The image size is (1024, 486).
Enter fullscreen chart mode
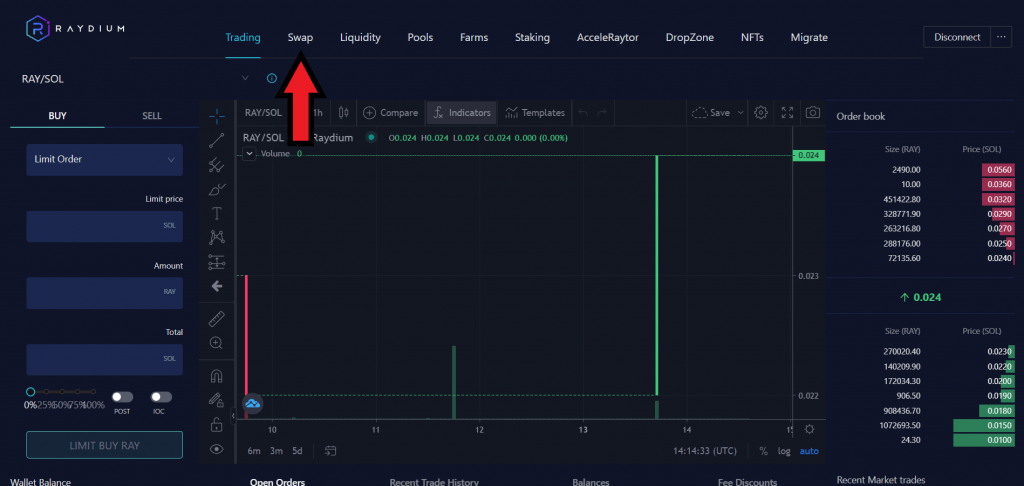click(x=787, y=113)
